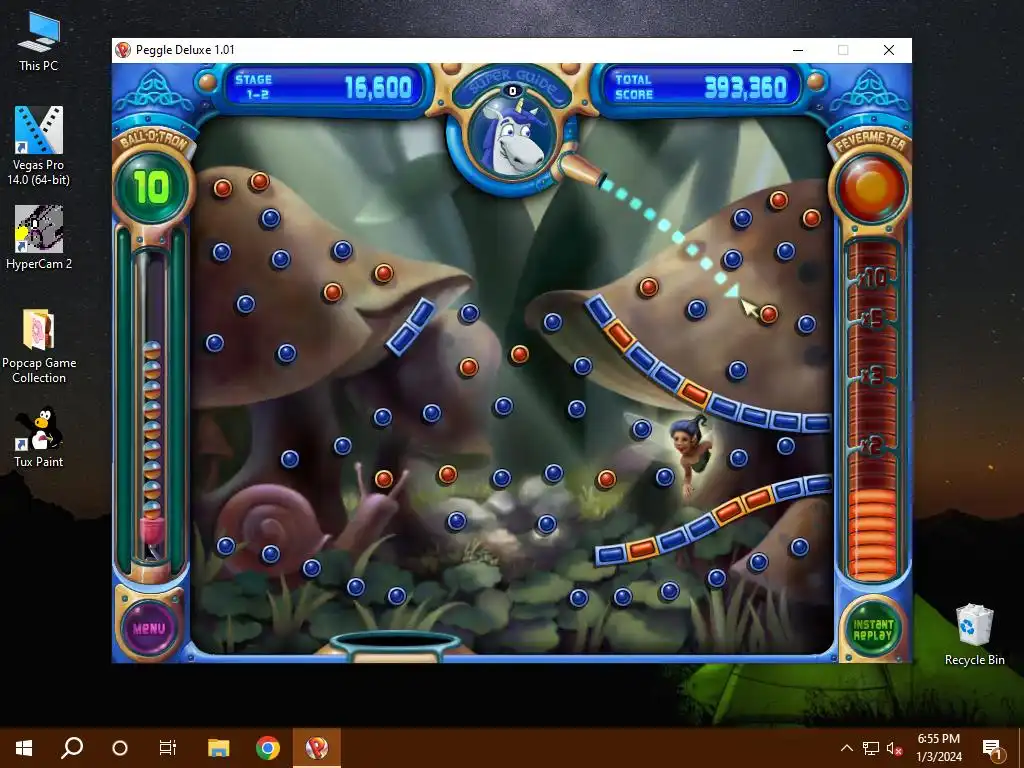
Task: Click the Instant Replay button
Action: (x=872, y=630)
